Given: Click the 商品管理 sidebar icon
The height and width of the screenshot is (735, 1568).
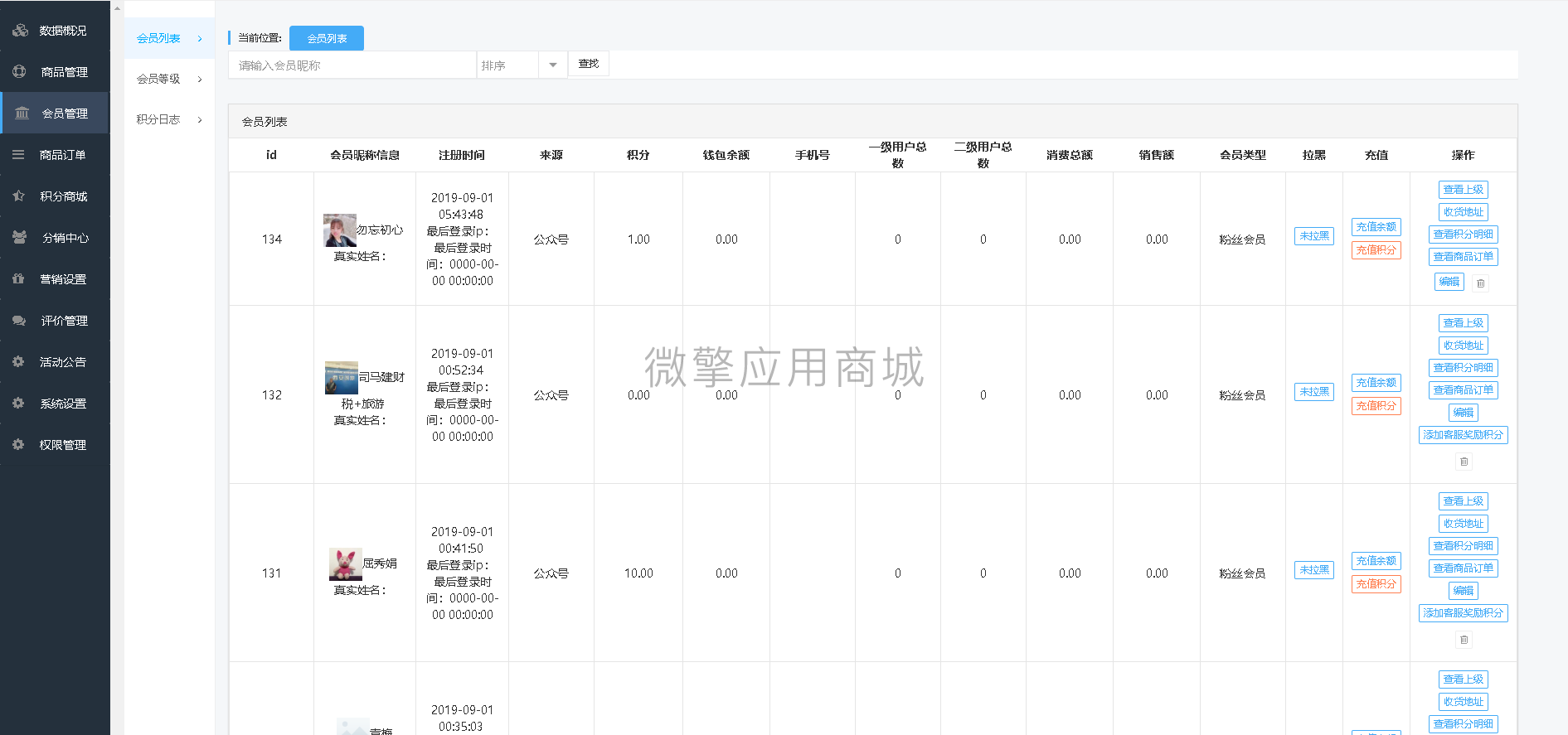Looking at the screenshot, I should [19, 72].
